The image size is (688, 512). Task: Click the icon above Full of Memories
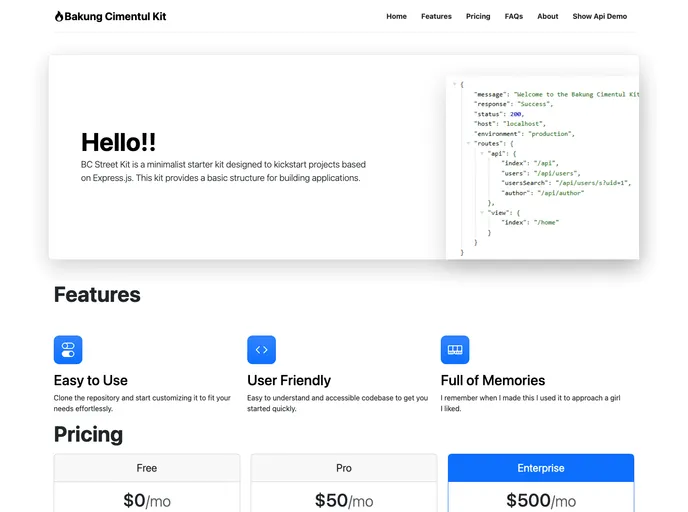(x=455, y=350)
